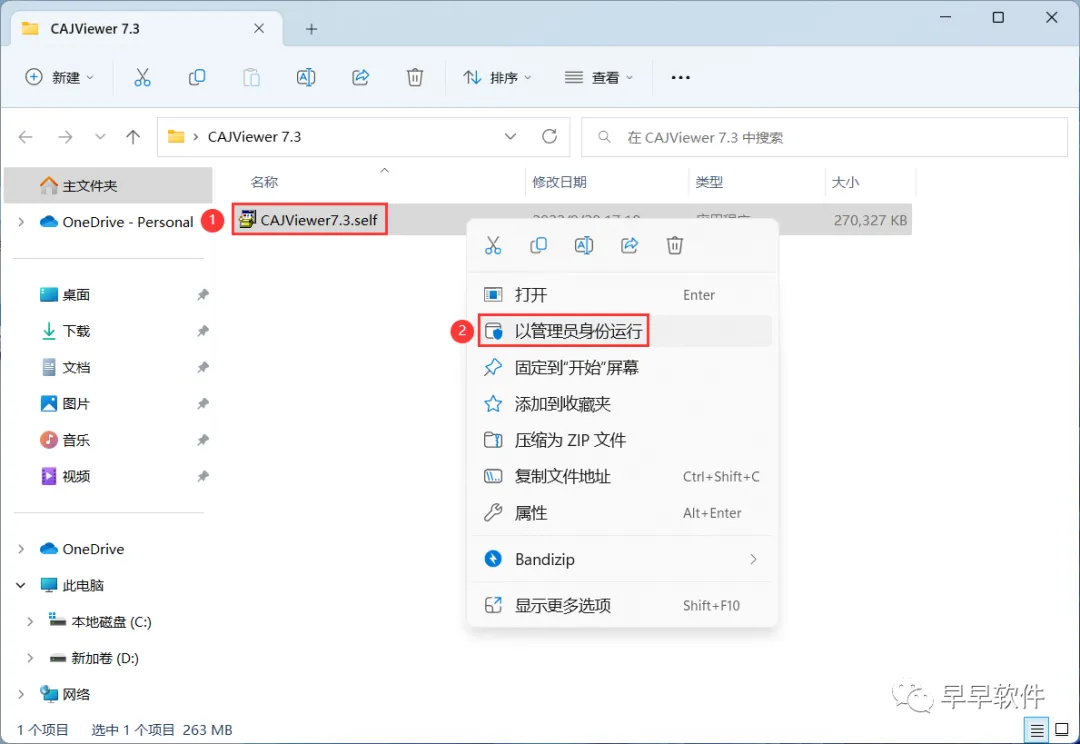Open 图片 in the sidebar
Screen dimensions: 1080x744
[76, 404]
